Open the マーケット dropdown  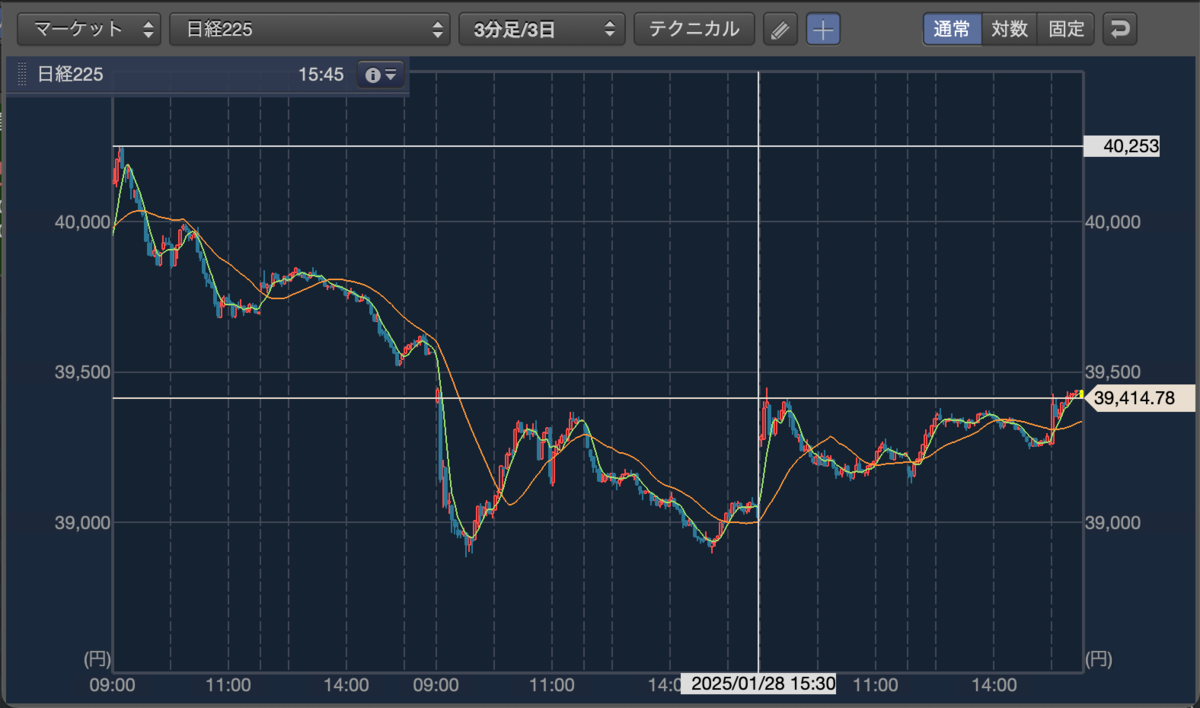tap(89, 29)
